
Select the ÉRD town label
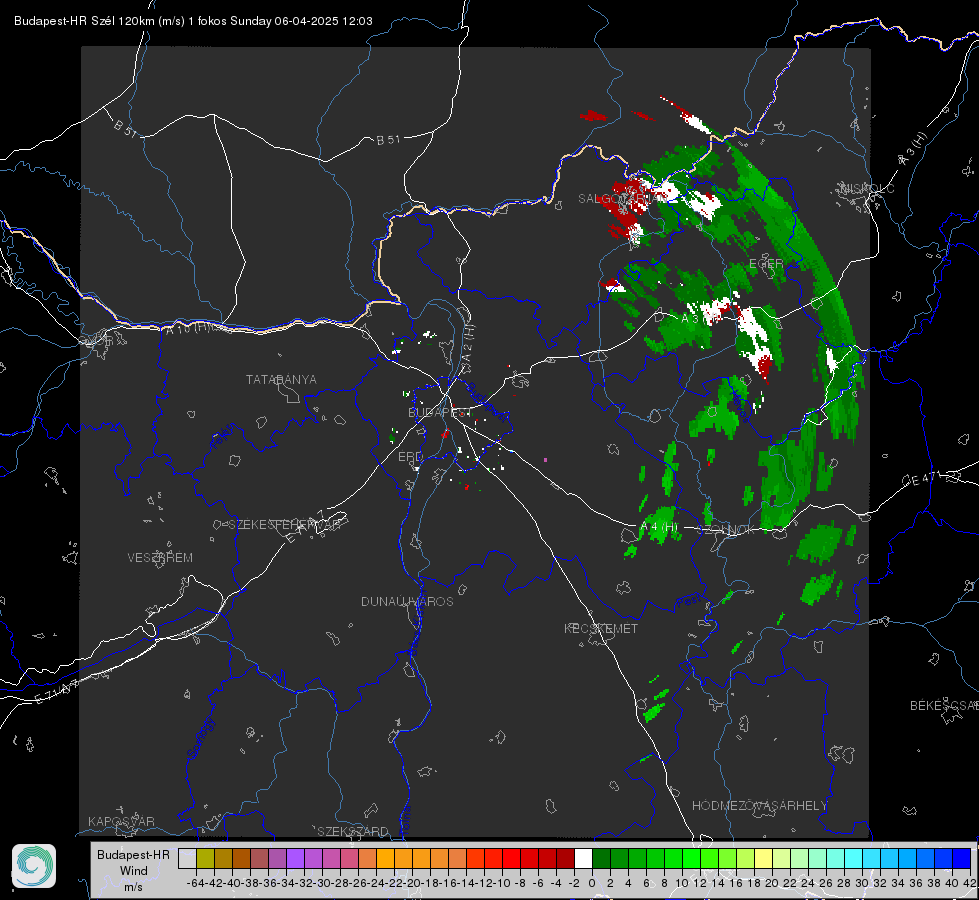click(410, 457)
